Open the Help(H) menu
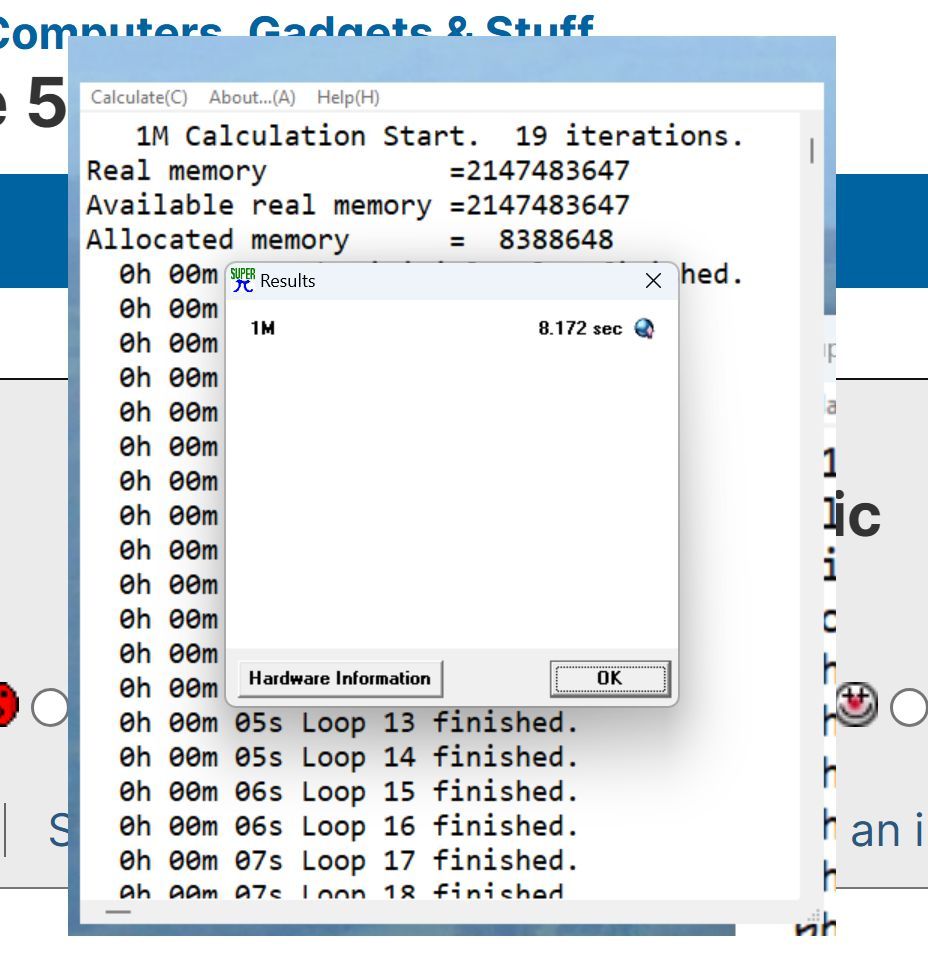 [348, 97]
